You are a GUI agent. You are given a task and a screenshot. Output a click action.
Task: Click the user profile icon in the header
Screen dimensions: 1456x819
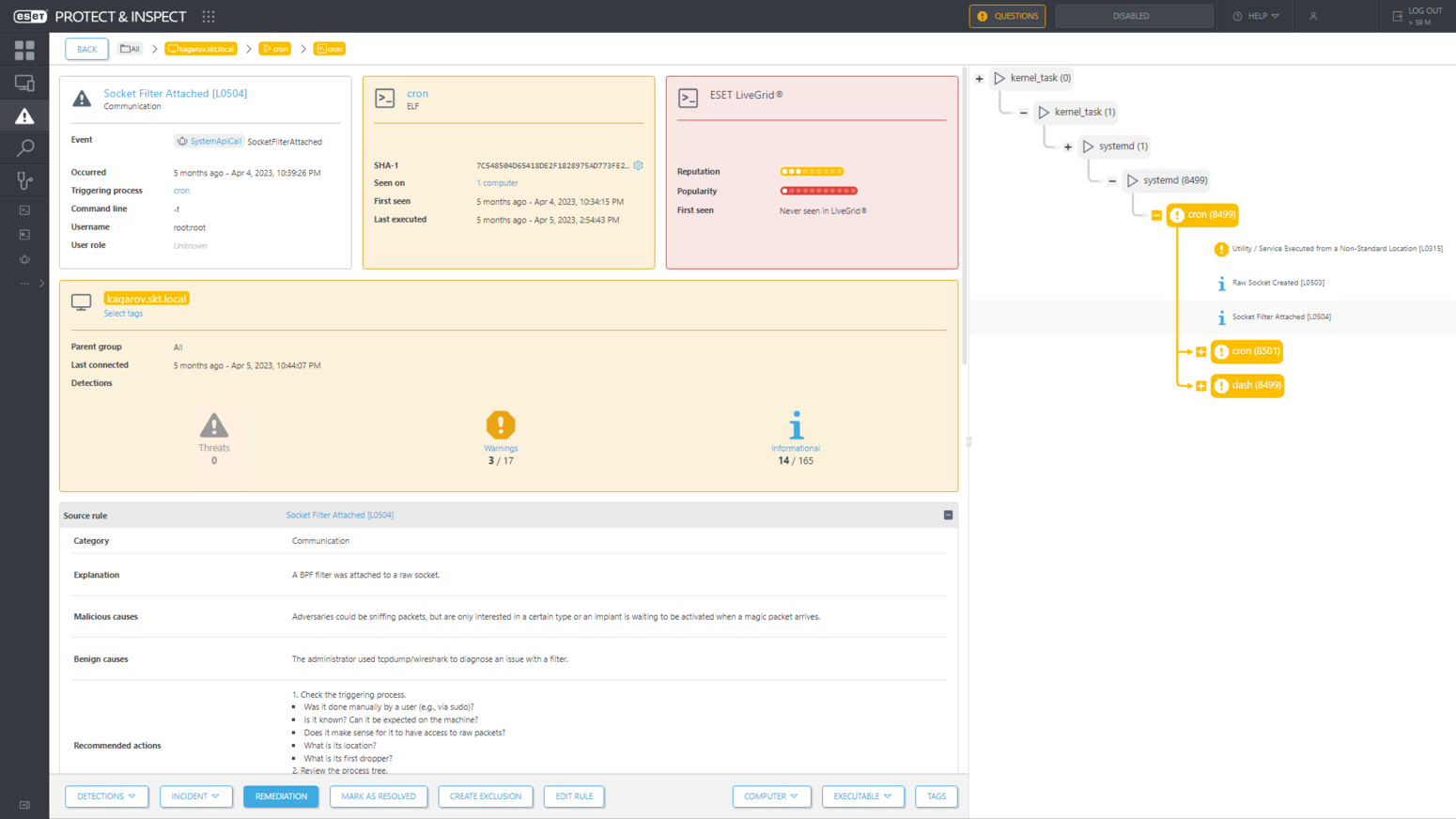1313,16
